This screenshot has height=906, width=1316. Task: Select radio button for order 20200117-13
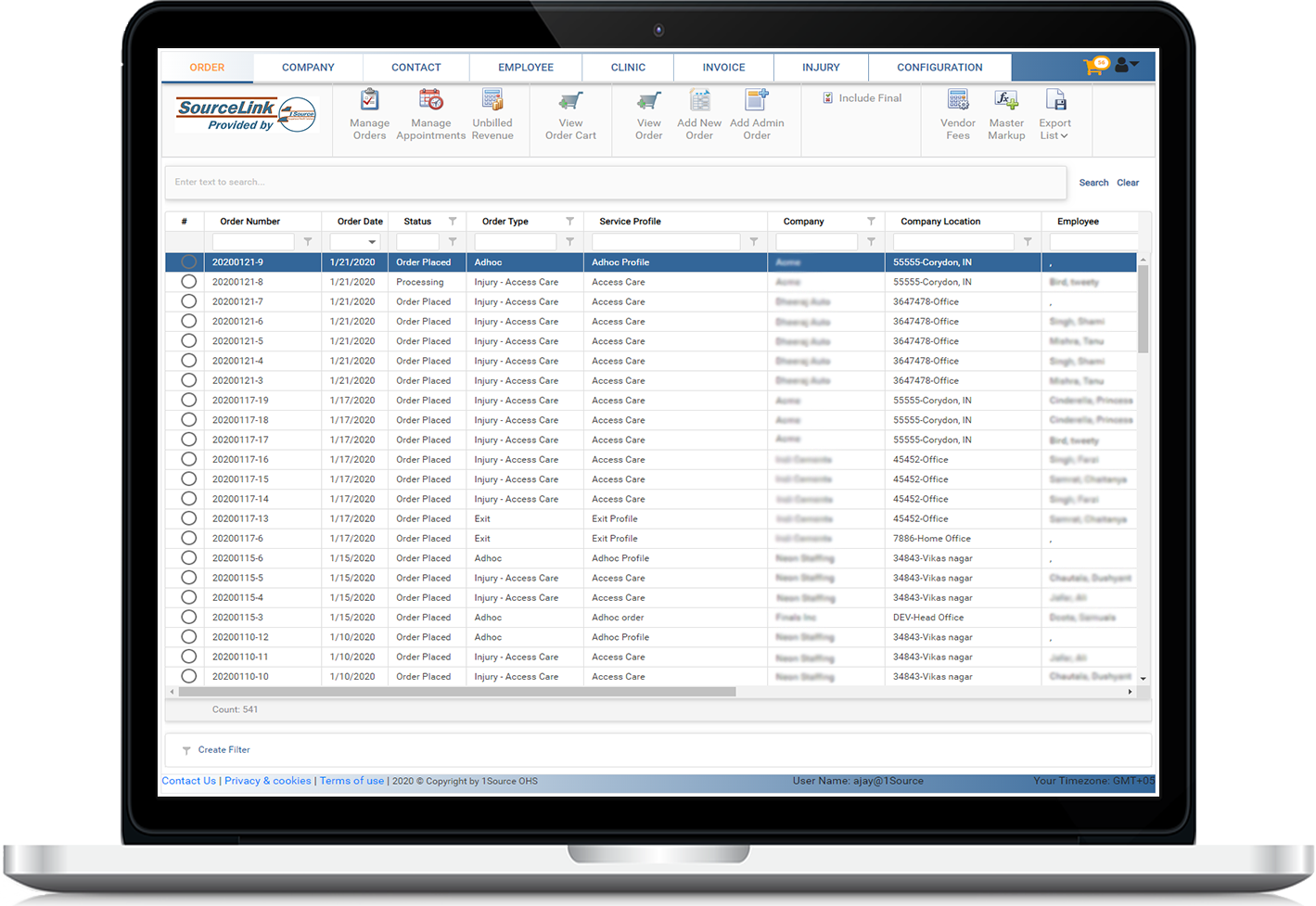[x=189, y=518]
